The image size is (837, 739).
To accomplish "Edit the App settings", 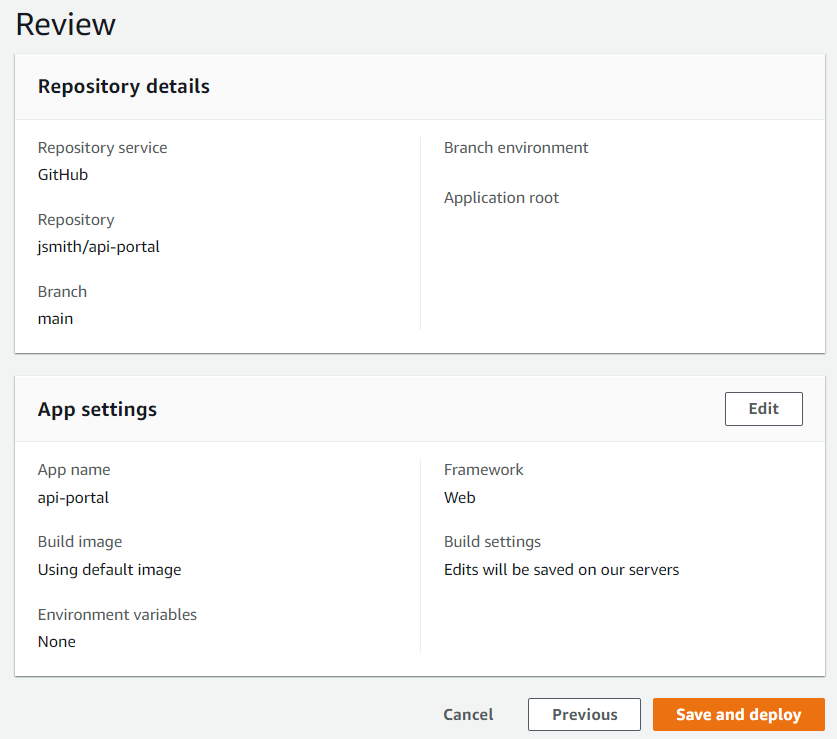I will (x=763, y=409).
